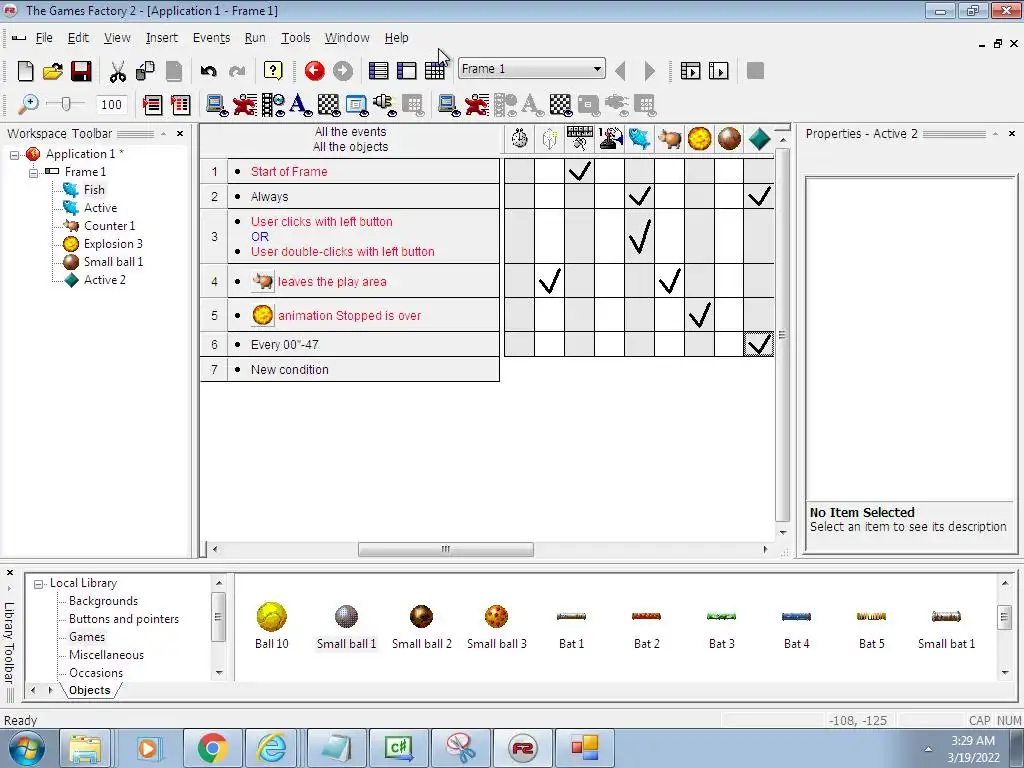Viewport: 1024px width, 768px height.
Task: Click the New condition row
Action: coord(350,370)
